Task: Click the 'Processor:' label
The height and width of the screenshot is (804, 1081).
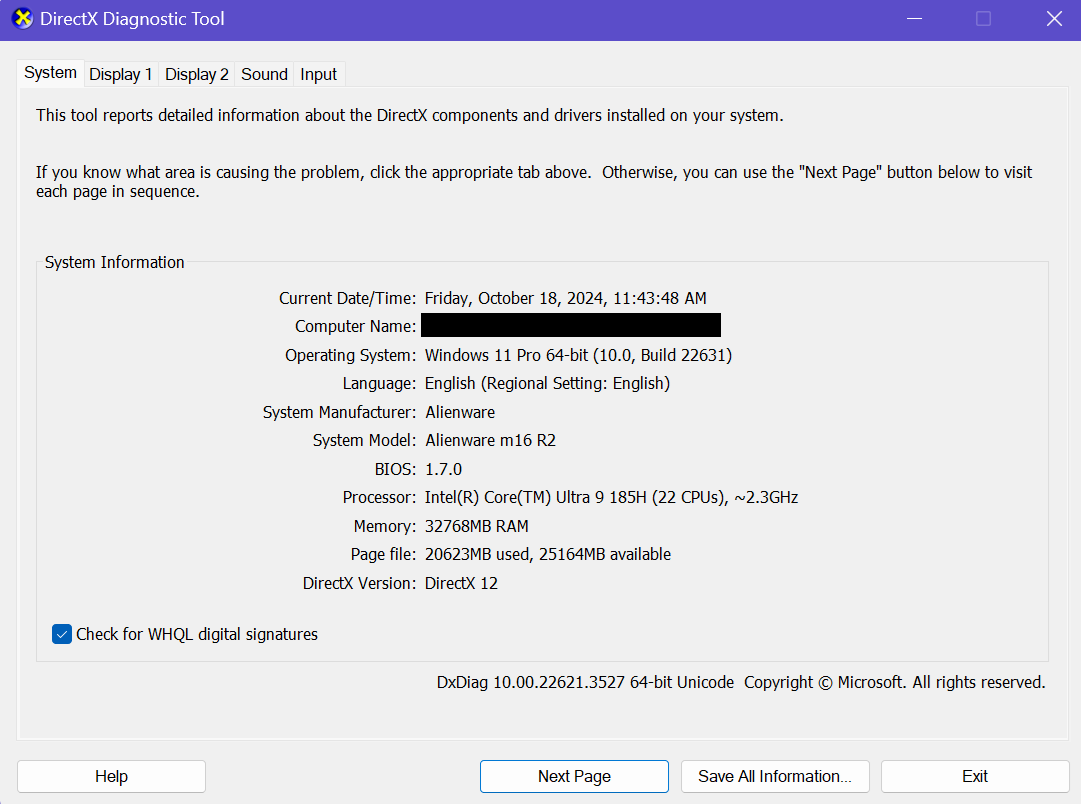Action: (379, 498)
